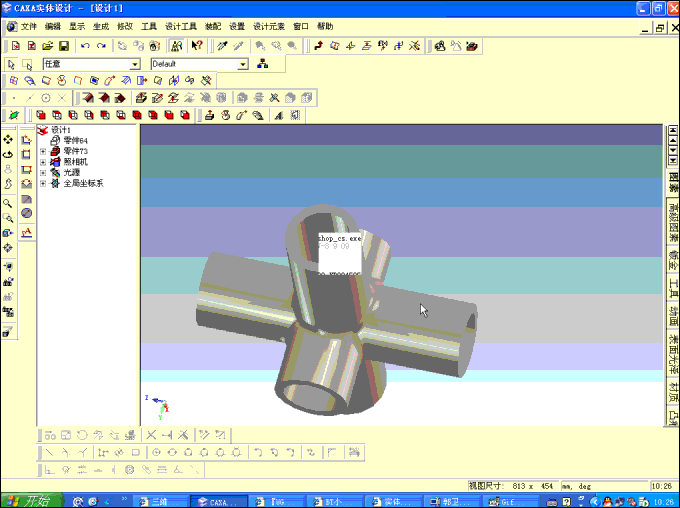Expand the 照相机 tree node
The height and width of the screenshot is (508, 680).
(x=43, y=162)
